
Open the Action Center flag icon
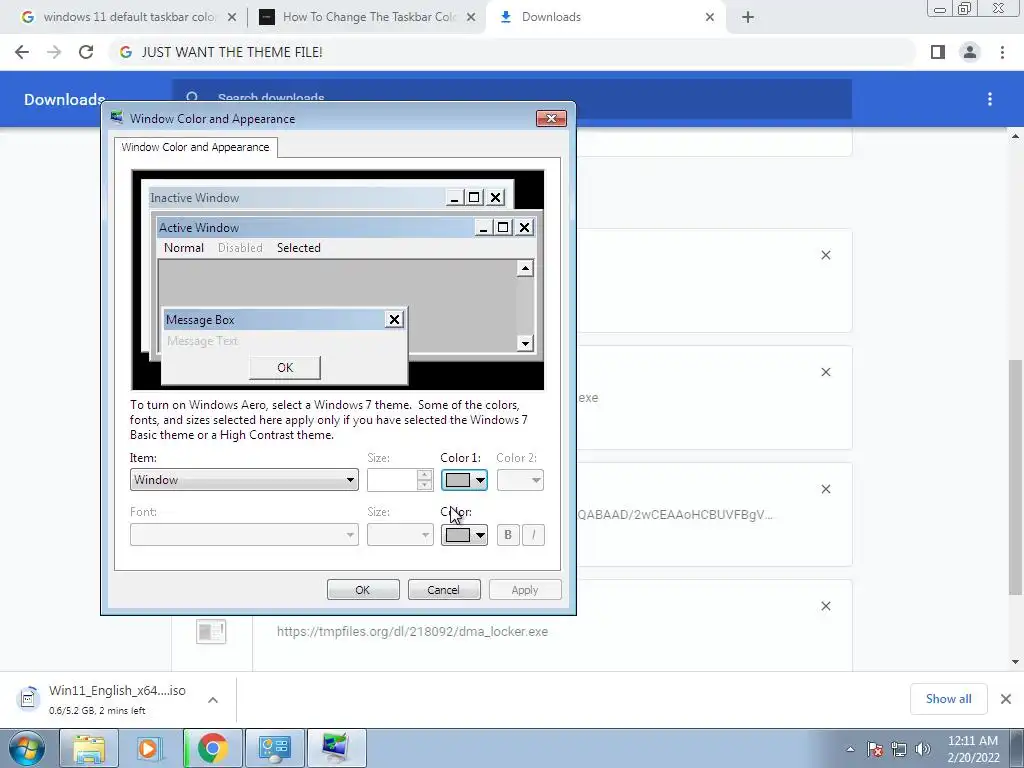pyautogui.click(x=875, y=749)
